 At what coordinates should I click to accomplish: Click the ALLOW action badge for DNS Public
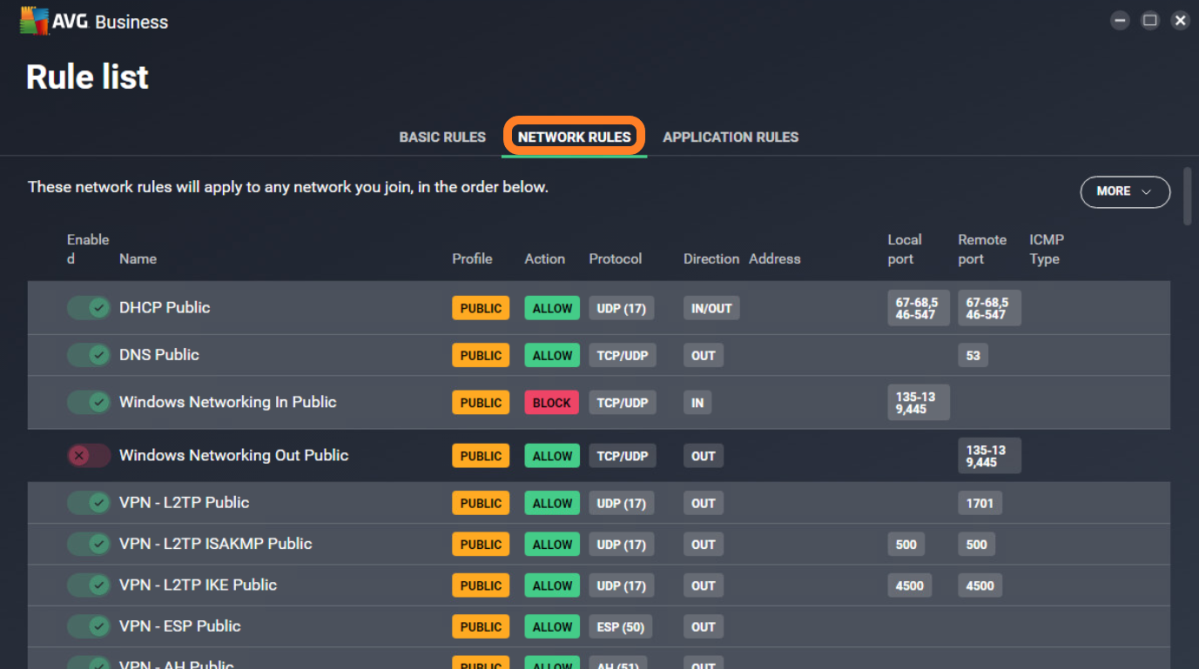coord(551,355)
